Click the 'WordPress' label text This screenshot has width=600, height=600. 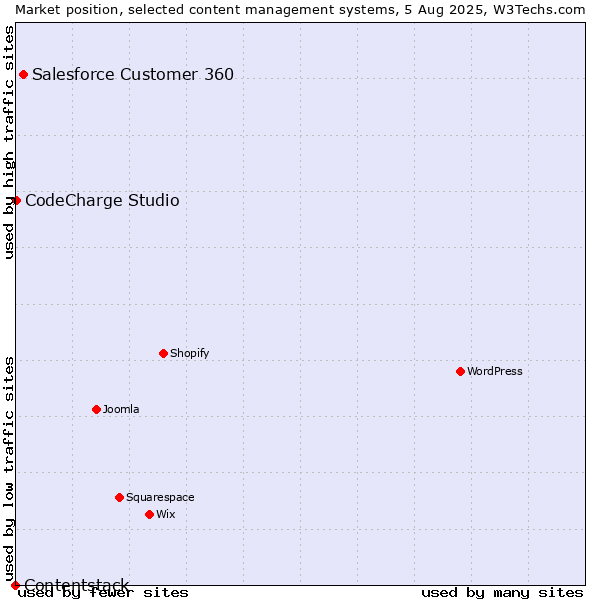coord(494,371)
